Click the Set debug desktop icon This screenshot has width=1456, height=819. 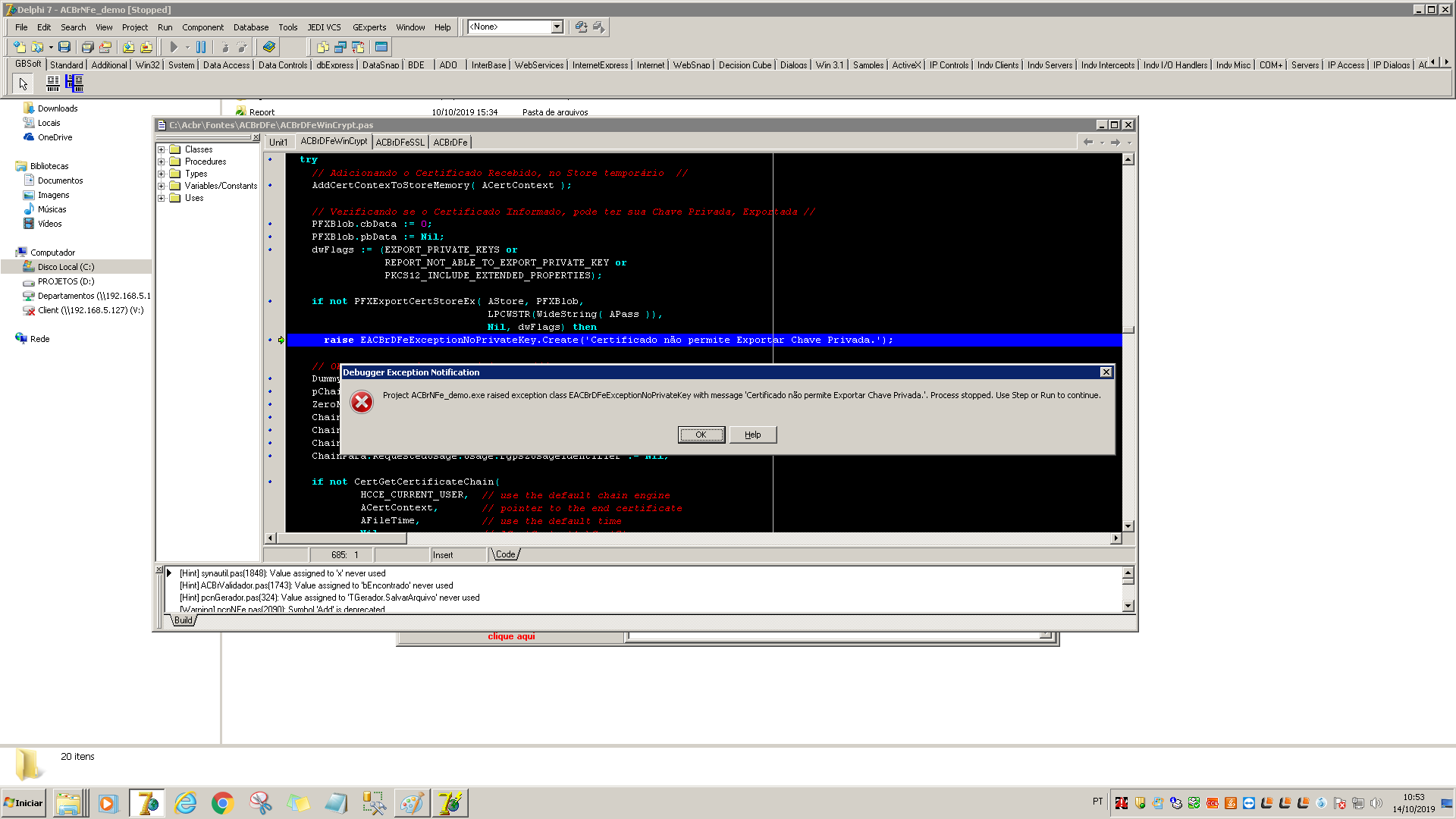point(598,27)
